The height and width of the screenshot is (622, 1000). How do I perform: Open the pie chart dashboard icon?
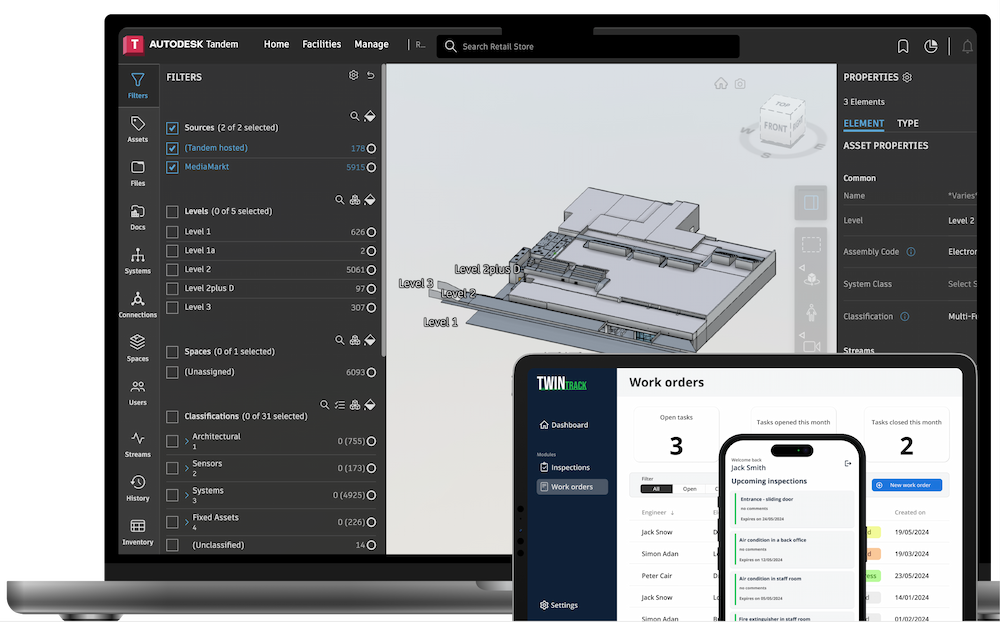point(930,46)
